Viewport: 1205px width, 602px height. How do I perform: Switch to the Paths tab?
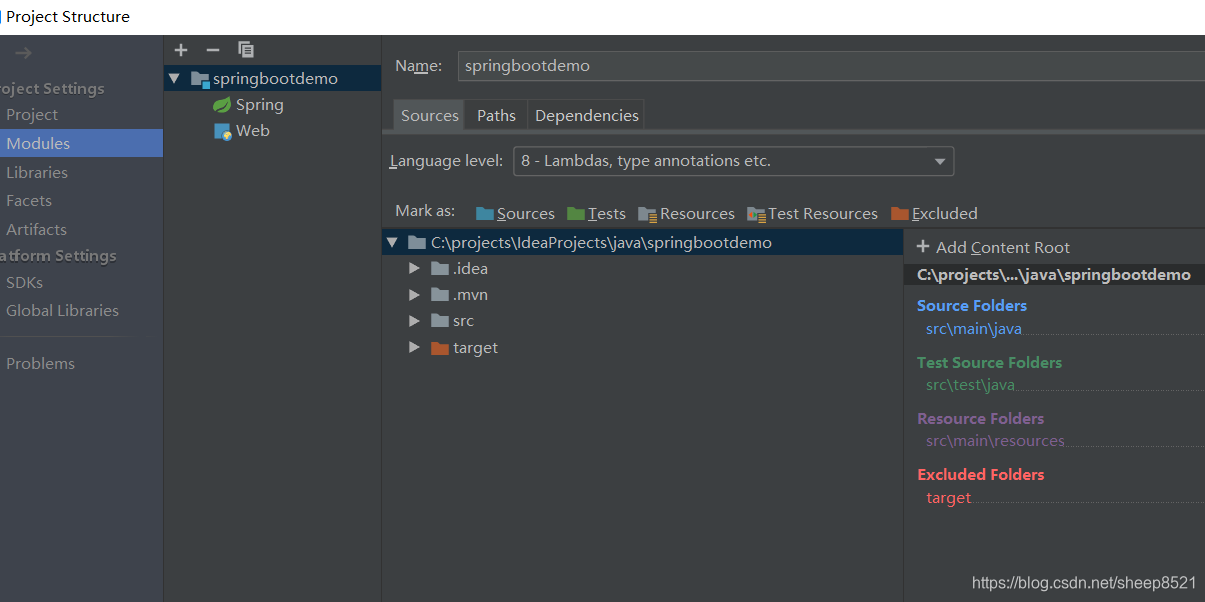click(x=496, y=115)
